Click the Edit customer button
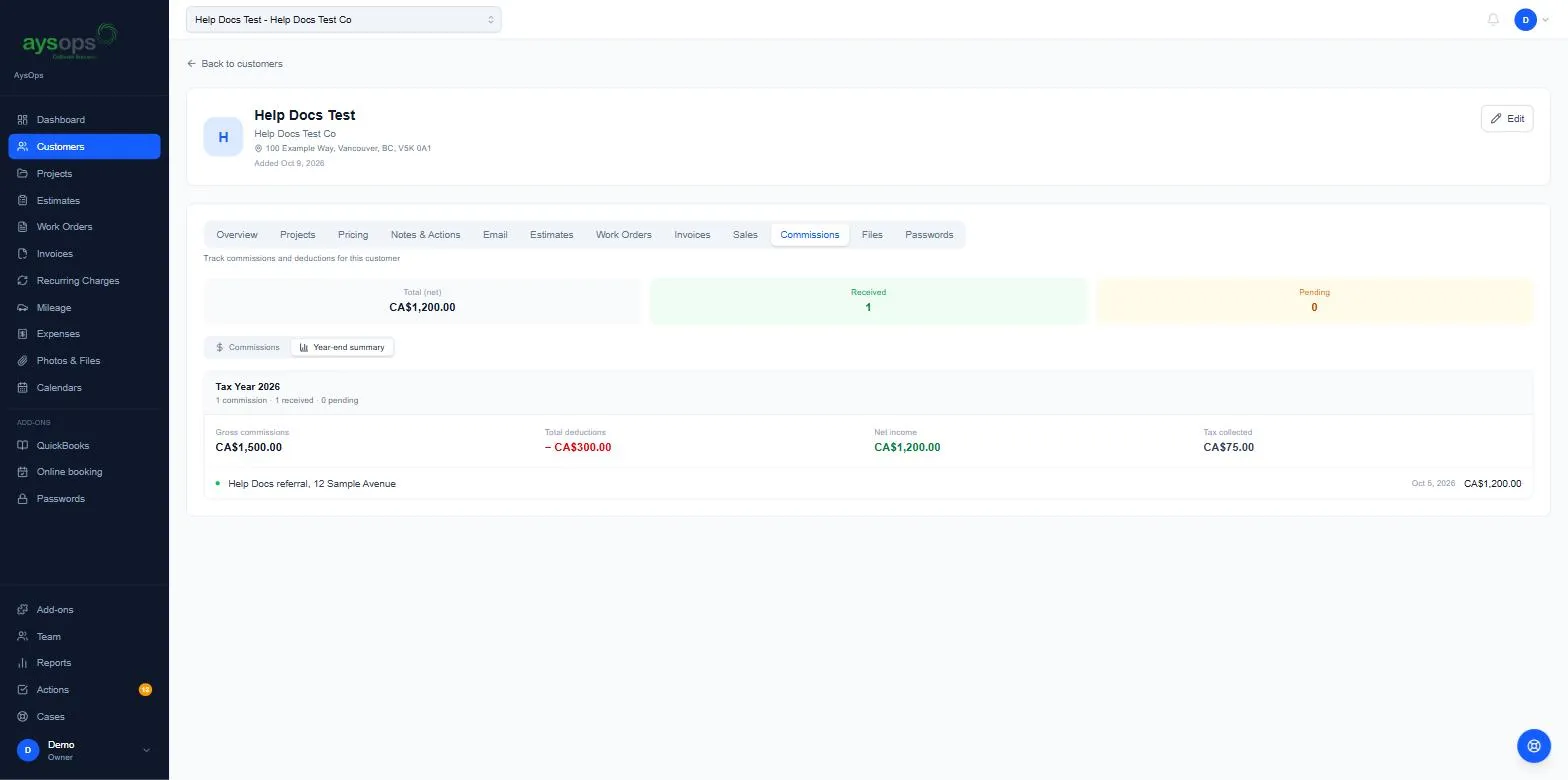The height and width of the screenshot is (780, 1568). click(1507, 118)
